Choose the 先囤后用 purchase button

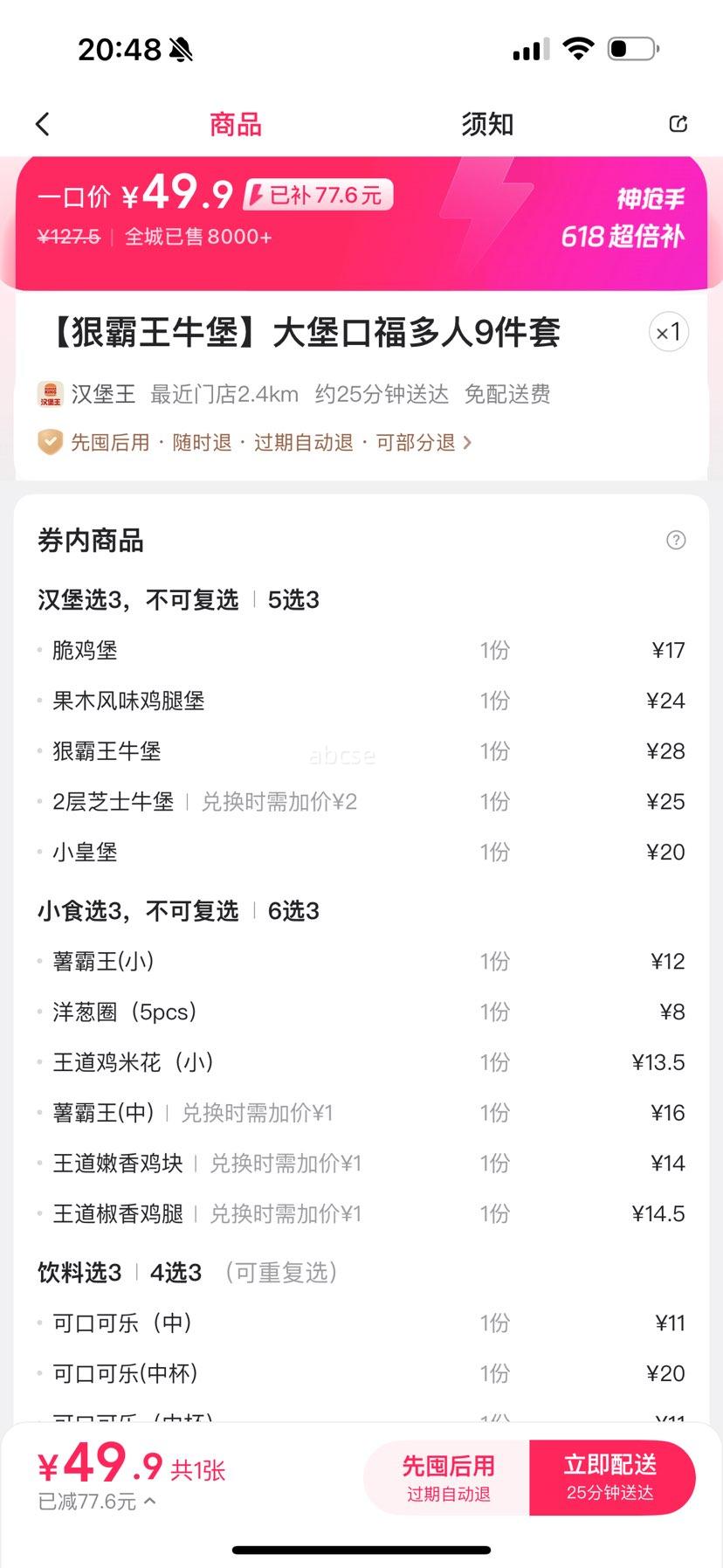pos(447,1478)
